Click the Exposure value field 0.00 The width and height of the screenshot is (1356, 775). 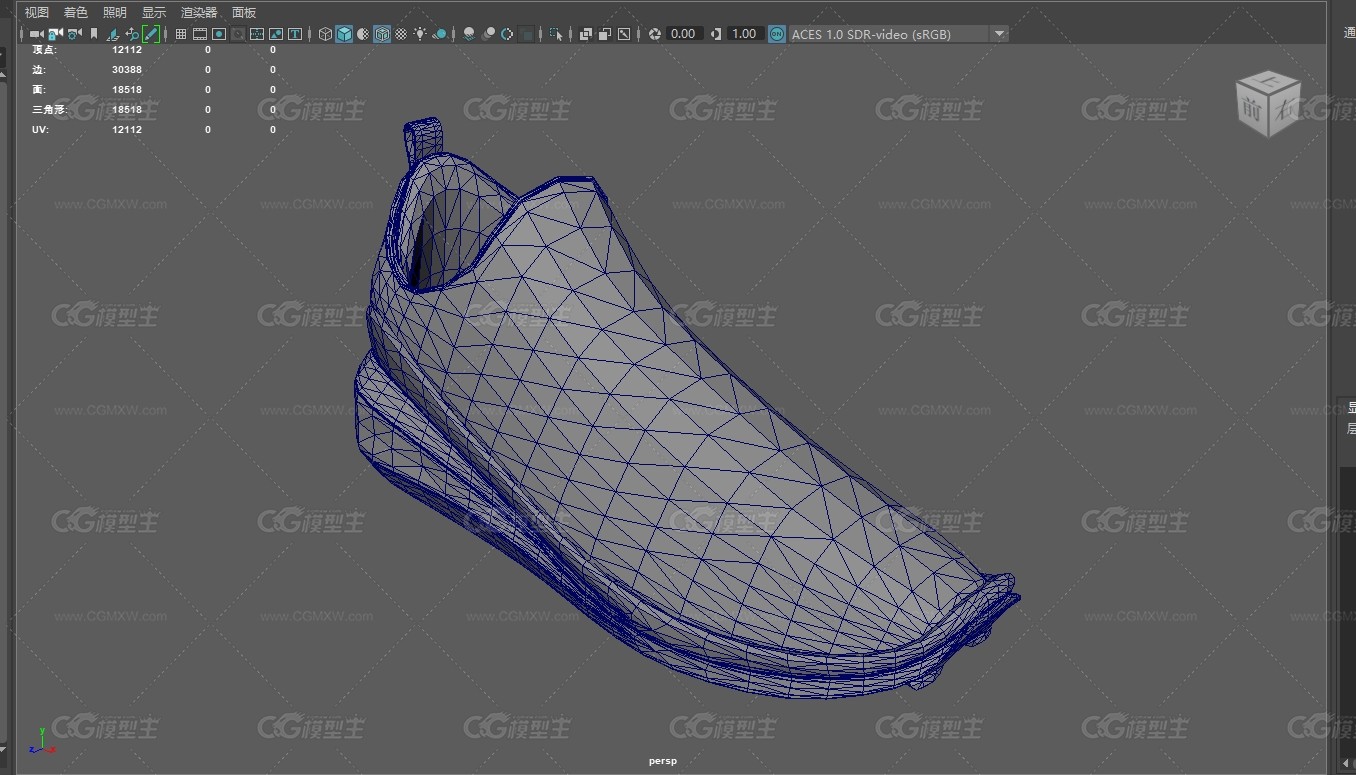tap(684, 34)
